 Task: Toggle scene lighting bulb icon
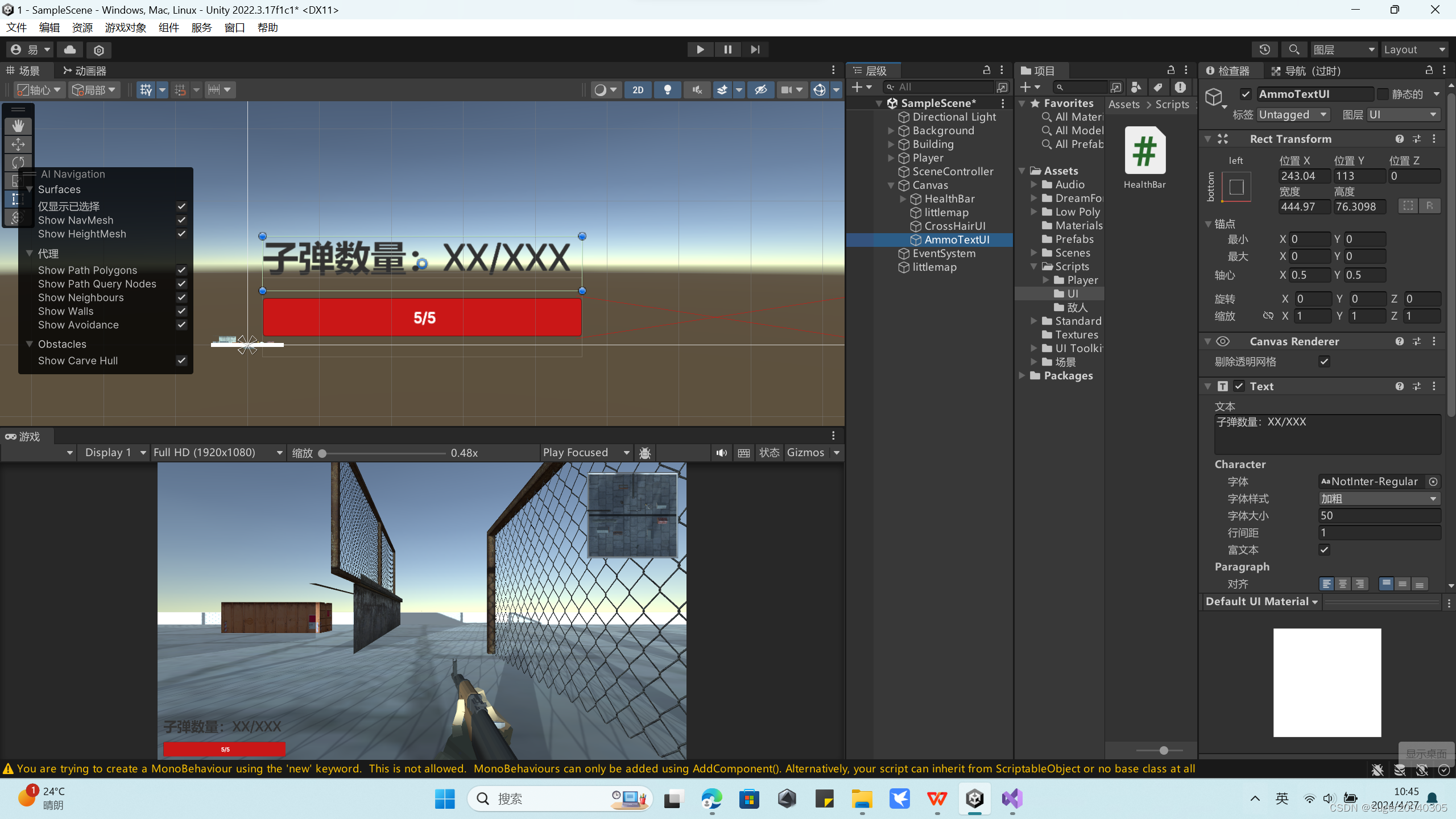pos(668,90)
